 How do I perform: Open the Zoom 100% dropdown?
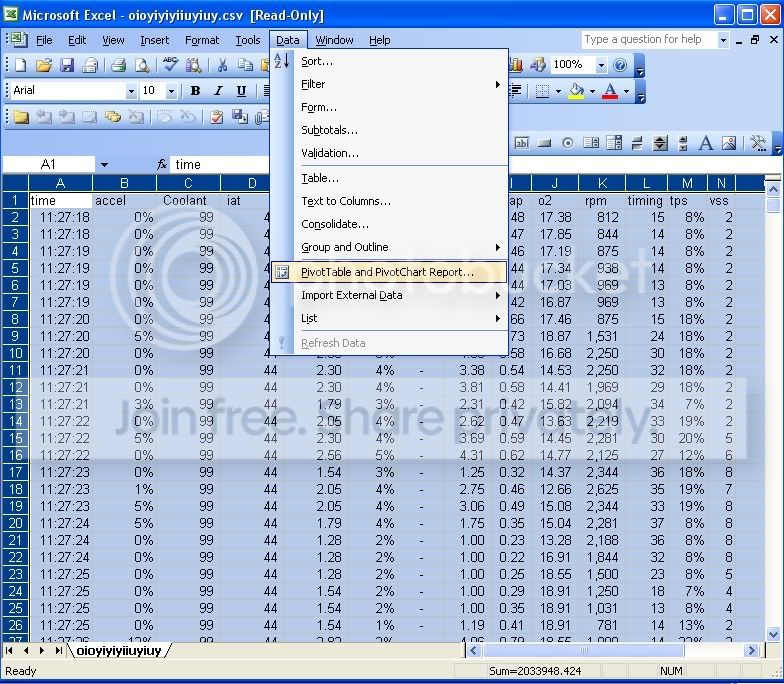pyautogui.click(x=601, y=65)
